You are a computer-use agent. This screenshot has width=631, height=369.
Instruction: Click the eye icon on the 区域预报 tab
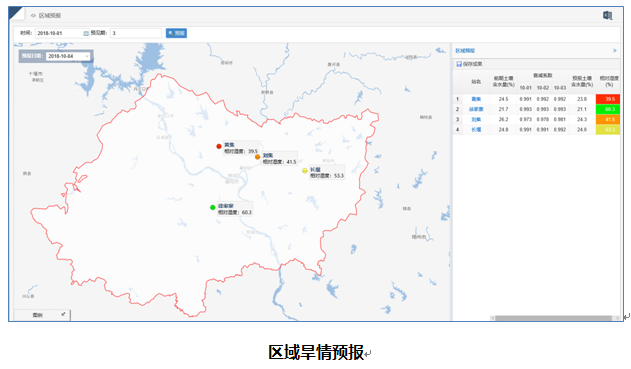pos(33,16)
